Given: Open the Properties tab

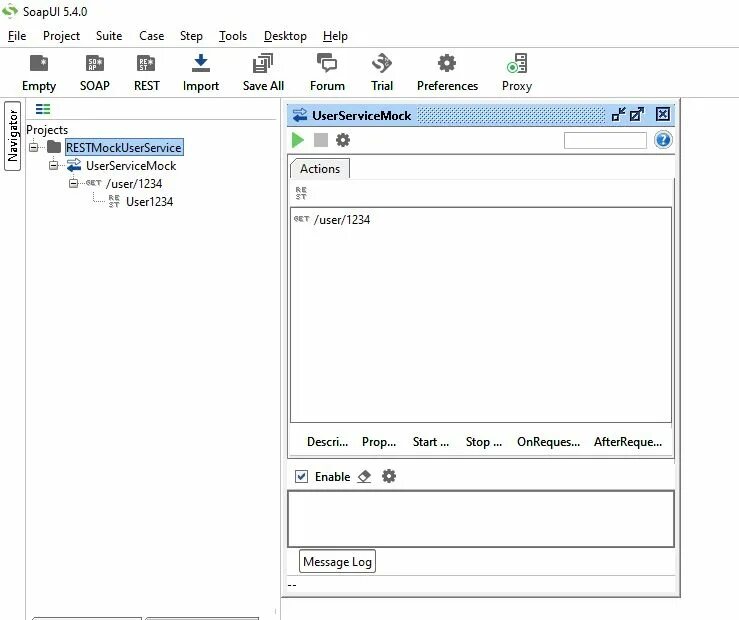Looking at the screenshot, I should click(379, 442).
